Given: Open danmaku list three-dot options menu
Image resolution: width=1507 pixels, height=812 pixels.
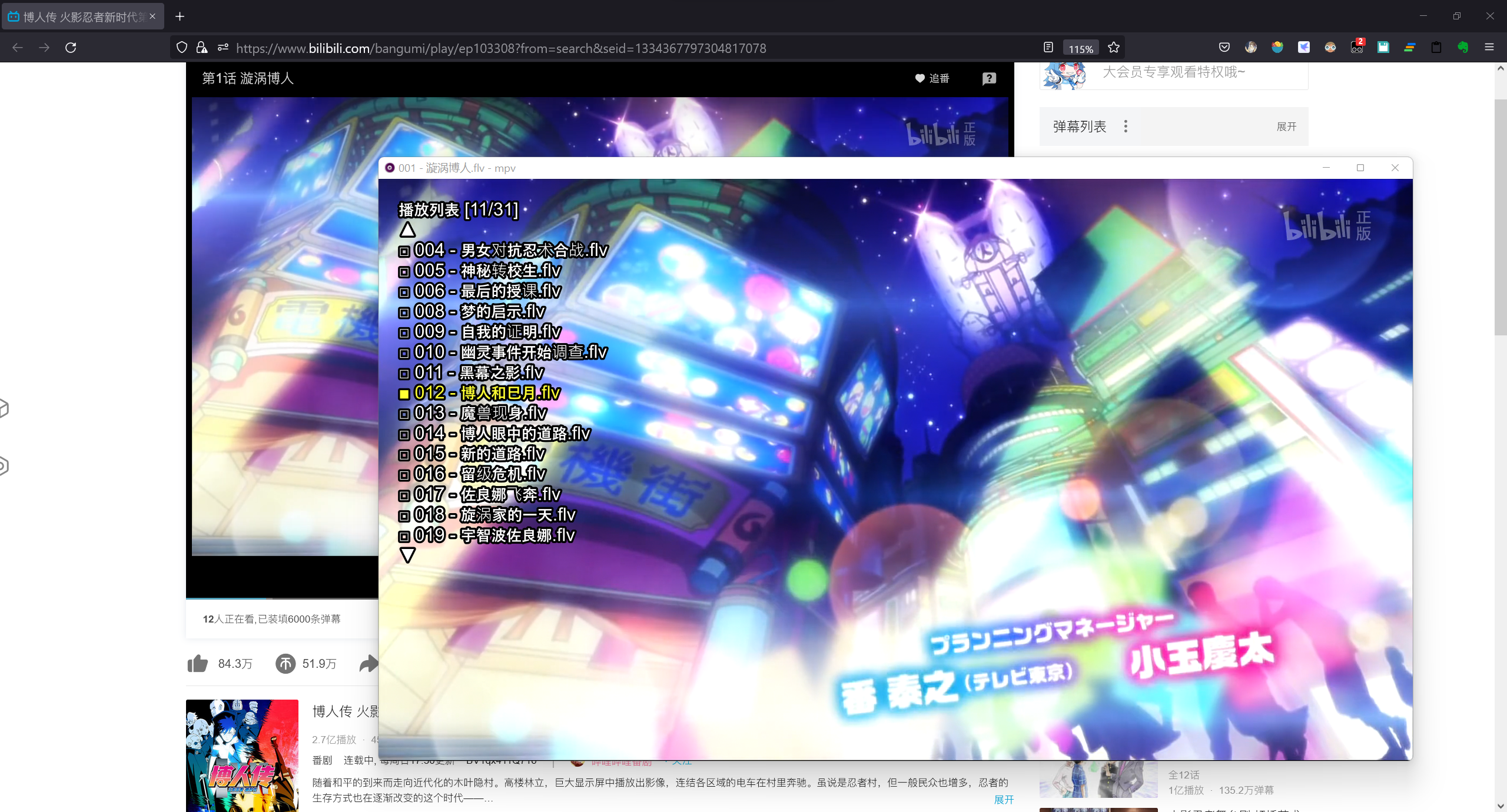Looking at the screenshot, I should coord(1126,127).
